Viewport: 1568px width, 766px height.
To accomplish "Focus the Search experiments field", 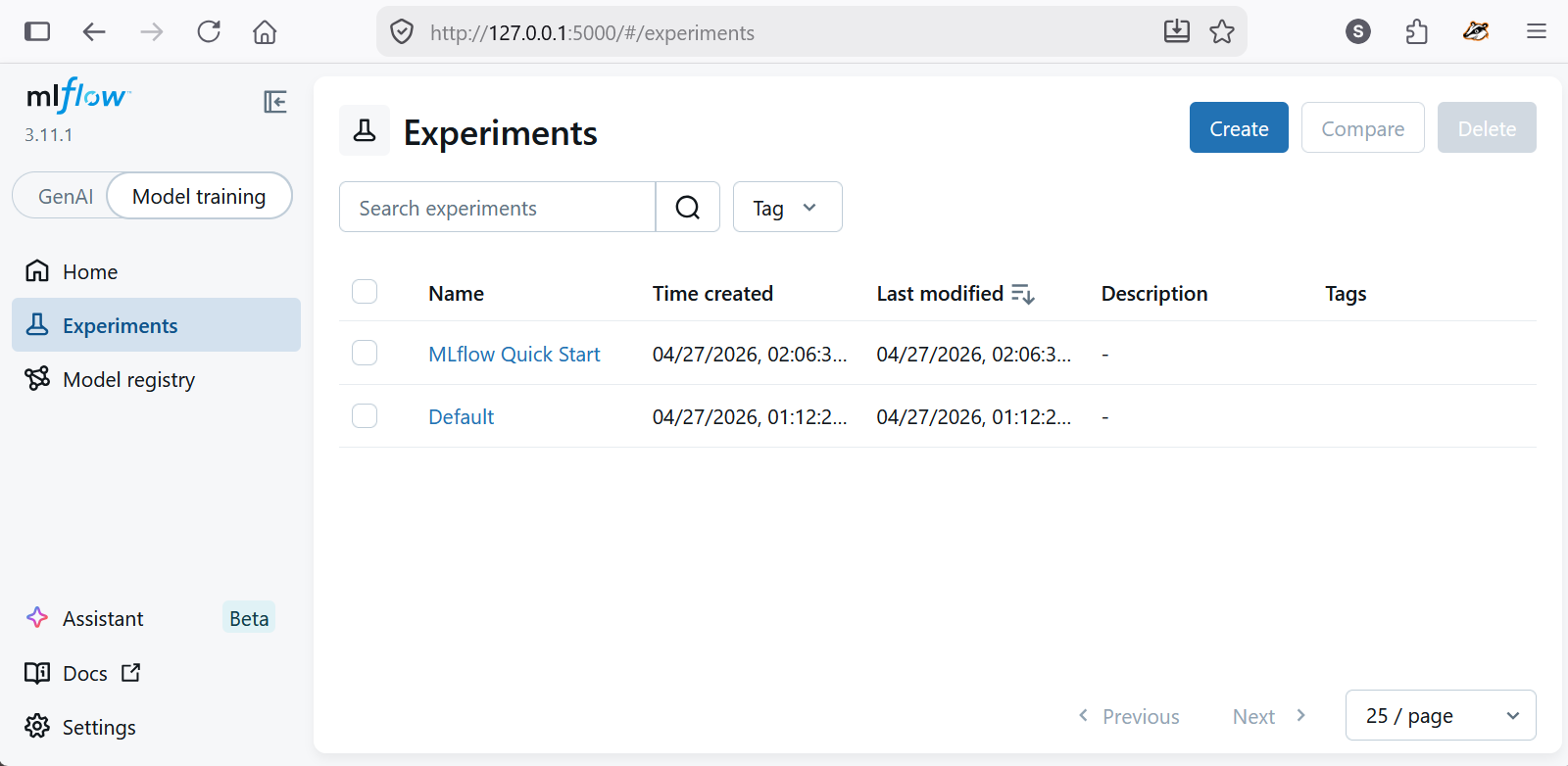I will [x=498, y=207].
